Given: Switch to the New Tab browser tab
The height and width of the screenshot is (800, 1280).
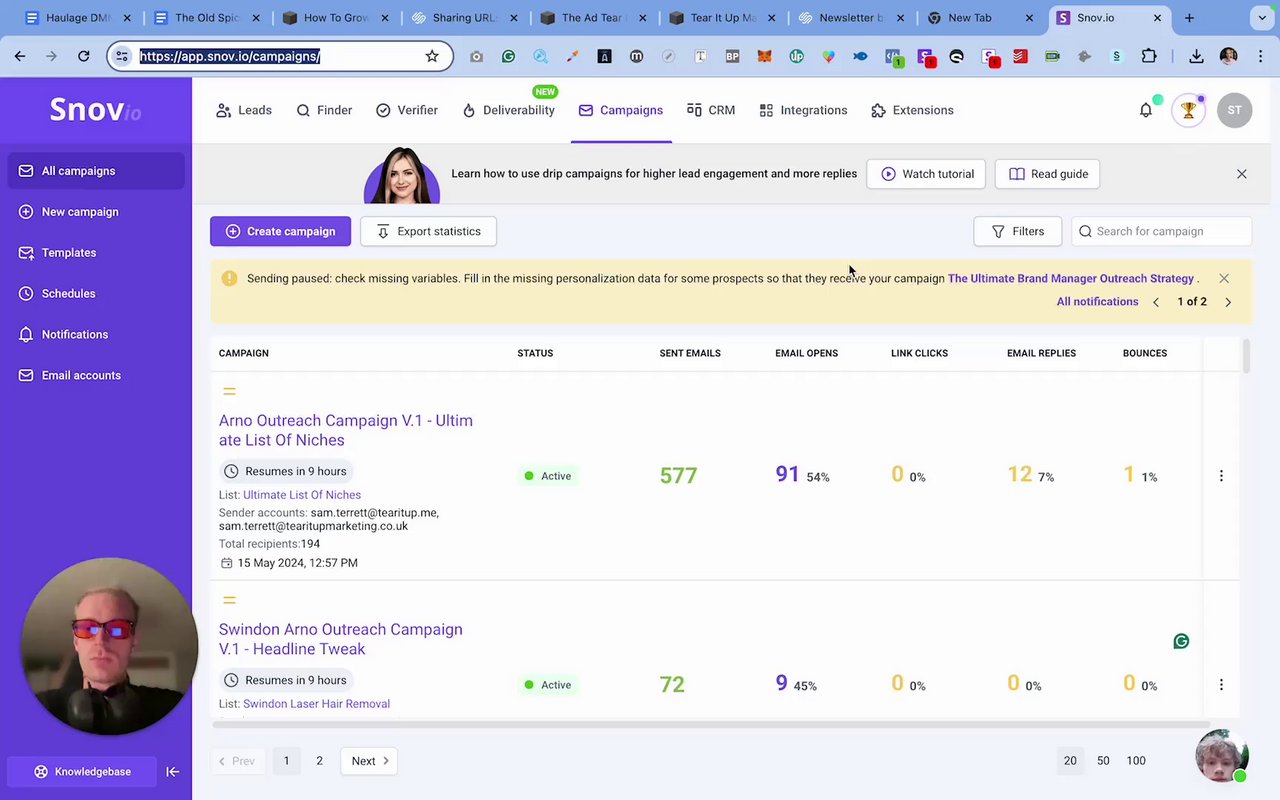Looking at the screenshot, I should coord(979,18).
